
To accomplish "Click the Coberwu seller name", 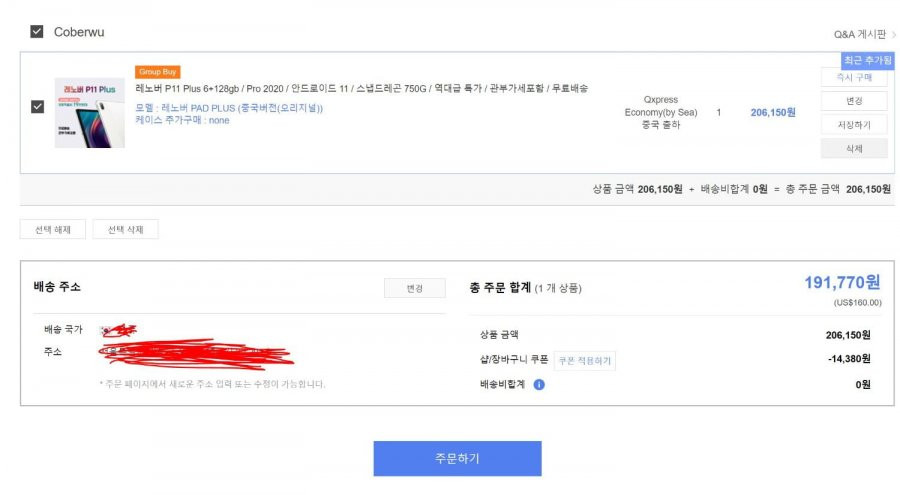I will point(79,32).
